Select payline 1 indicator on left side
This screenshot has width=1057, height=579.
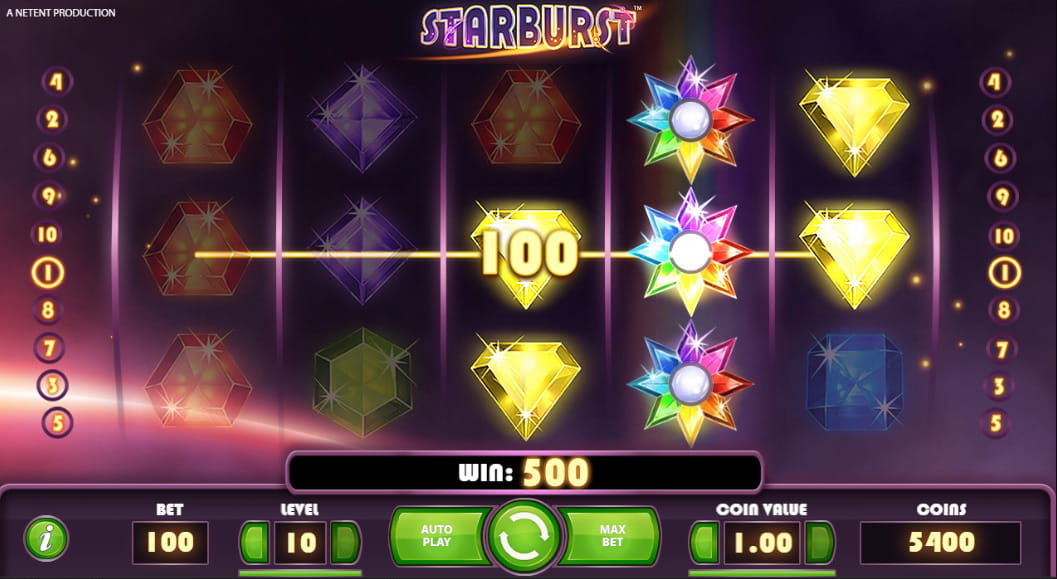(48, 273)
